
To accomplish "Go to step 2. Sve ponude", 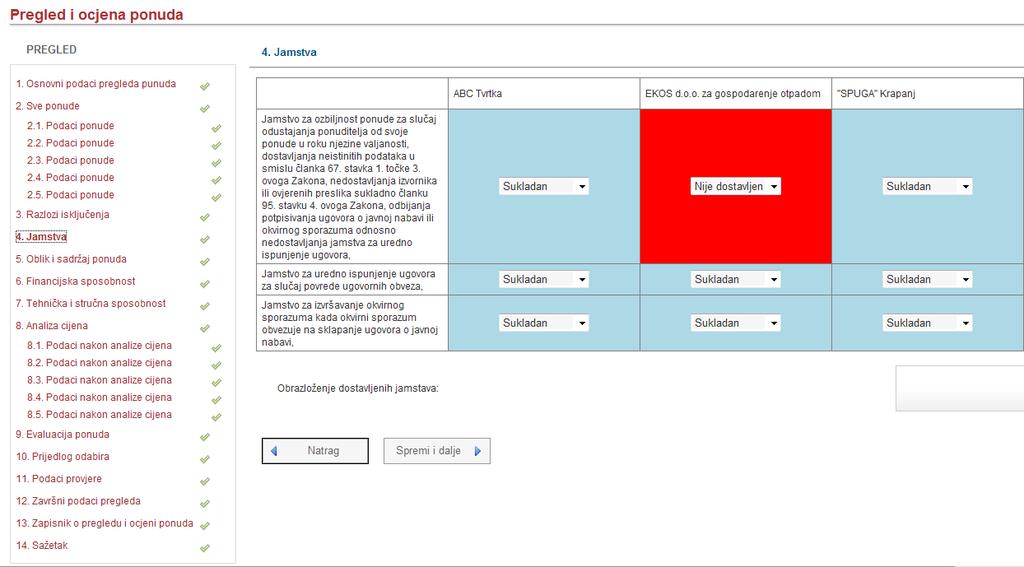I will pyautogui.click(x=48, y=106).
